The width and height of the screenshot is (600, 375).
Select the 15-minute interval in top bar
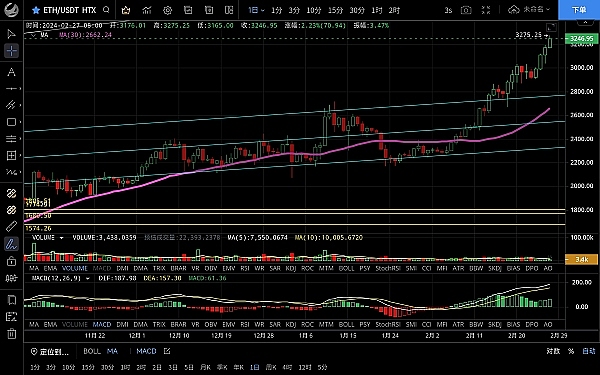coord(336,10)
